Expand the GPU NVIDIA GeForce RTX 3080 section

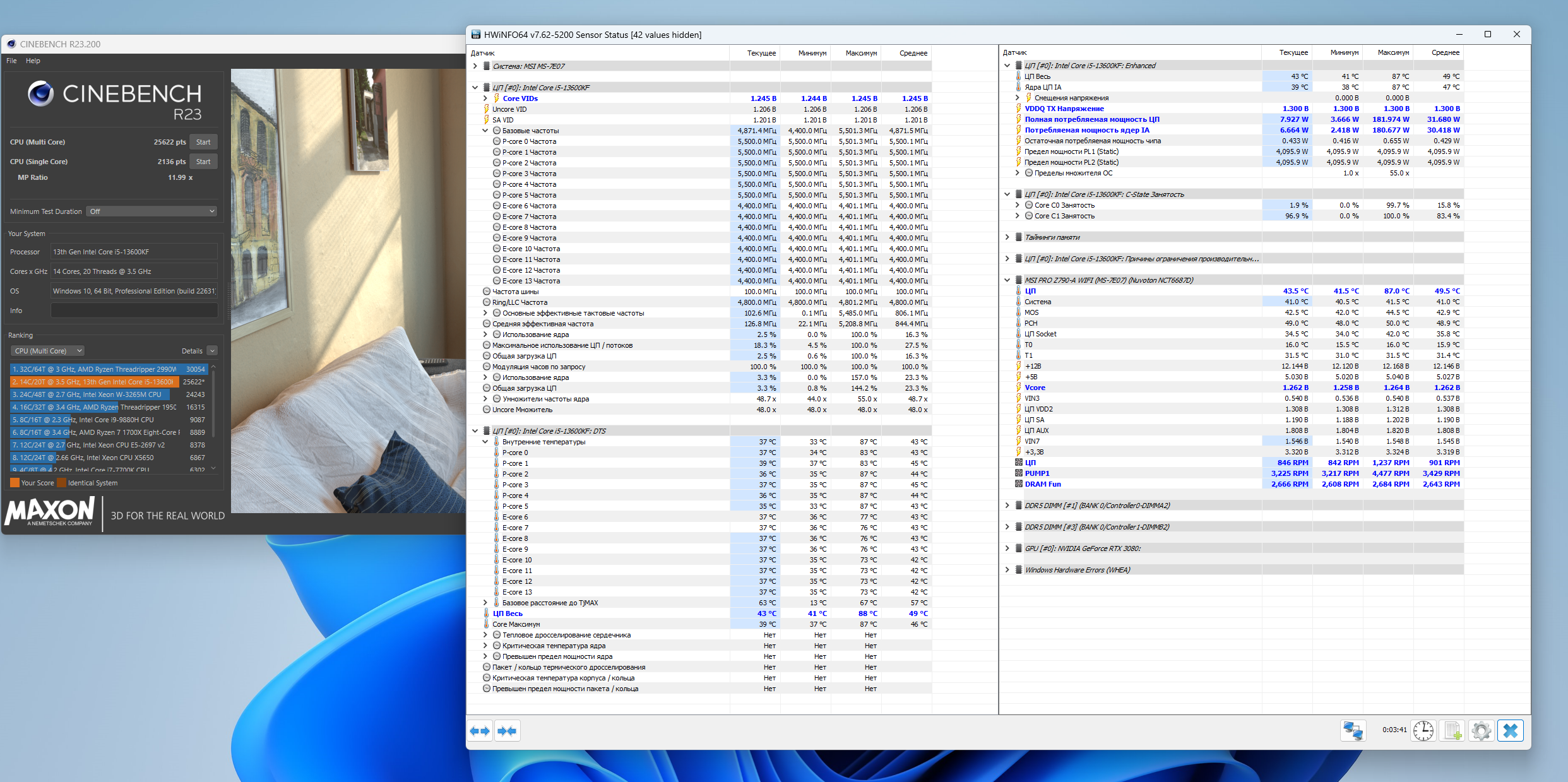(x=1007, y=548)
